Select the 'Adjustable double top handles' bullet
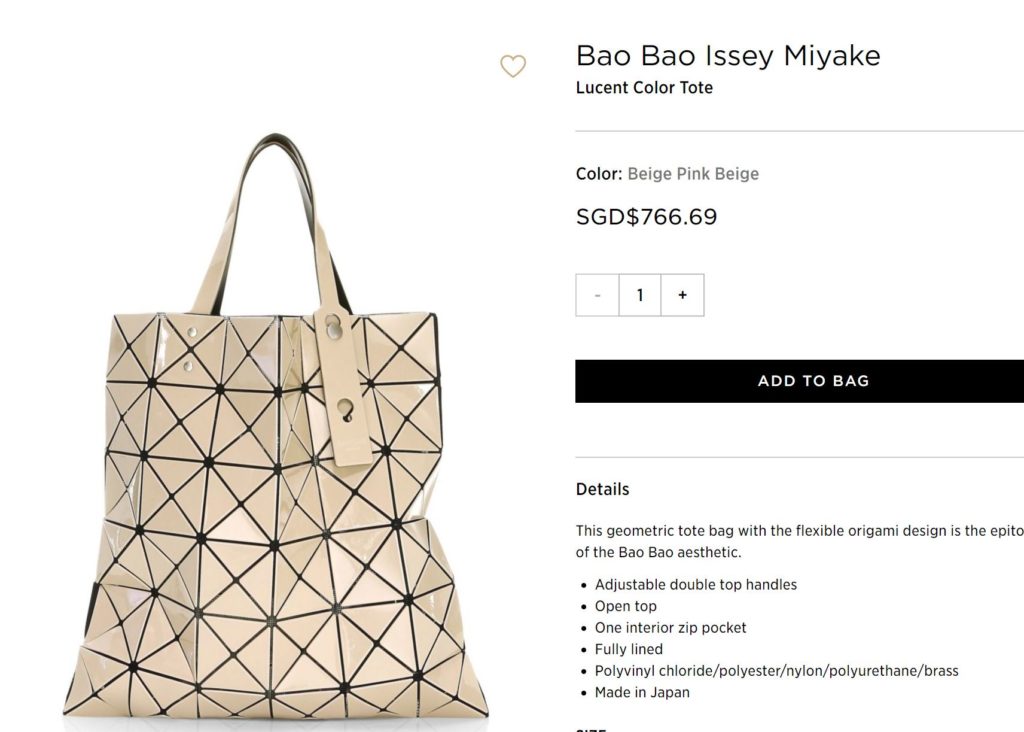The image size is (1024, 732). point(696,584)
